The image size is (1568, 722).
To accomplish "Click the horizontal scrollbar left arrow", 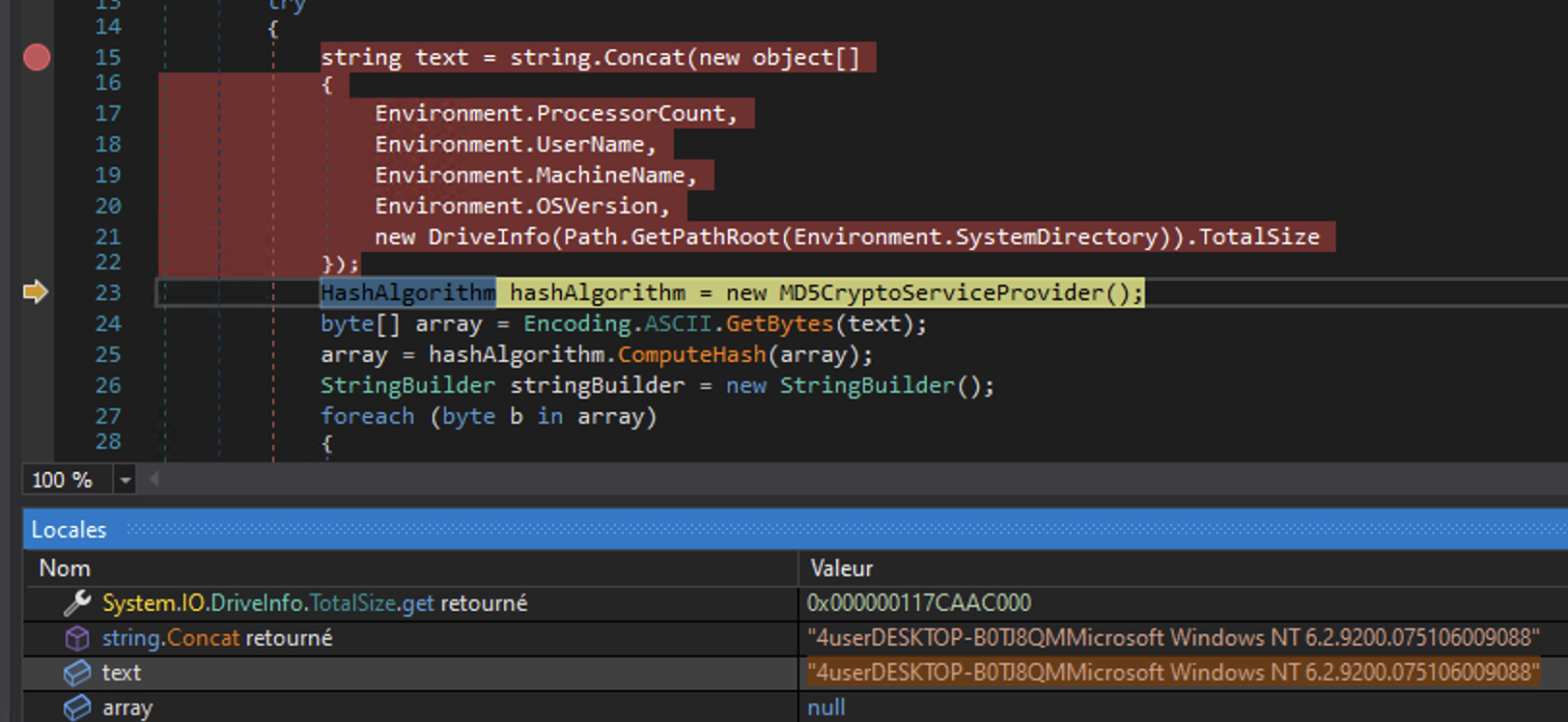I will click(154, 480).
